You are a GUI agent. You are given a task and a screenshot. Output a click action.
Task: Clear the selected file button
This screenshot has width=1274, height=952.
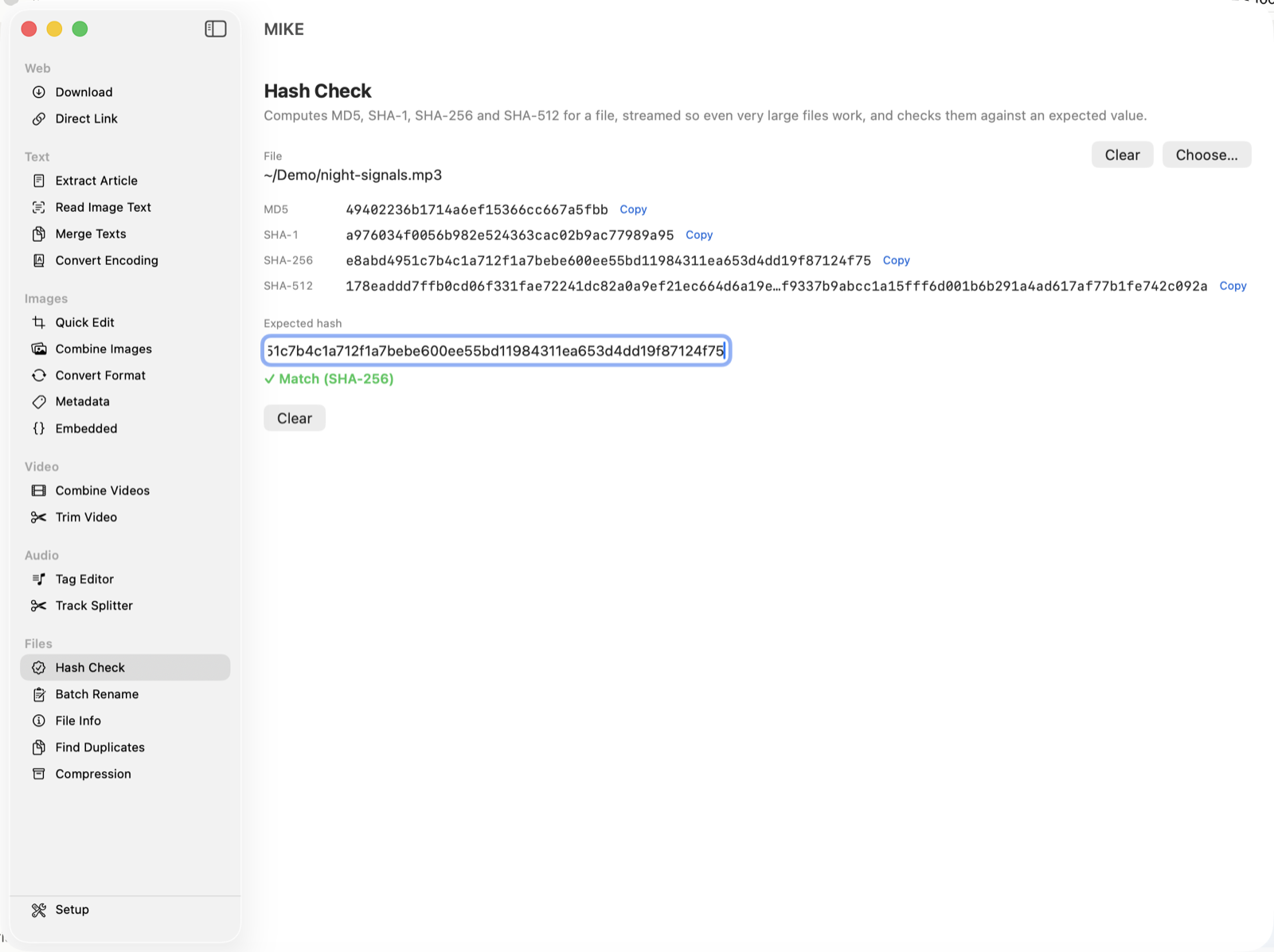[x=1122, y=155]
